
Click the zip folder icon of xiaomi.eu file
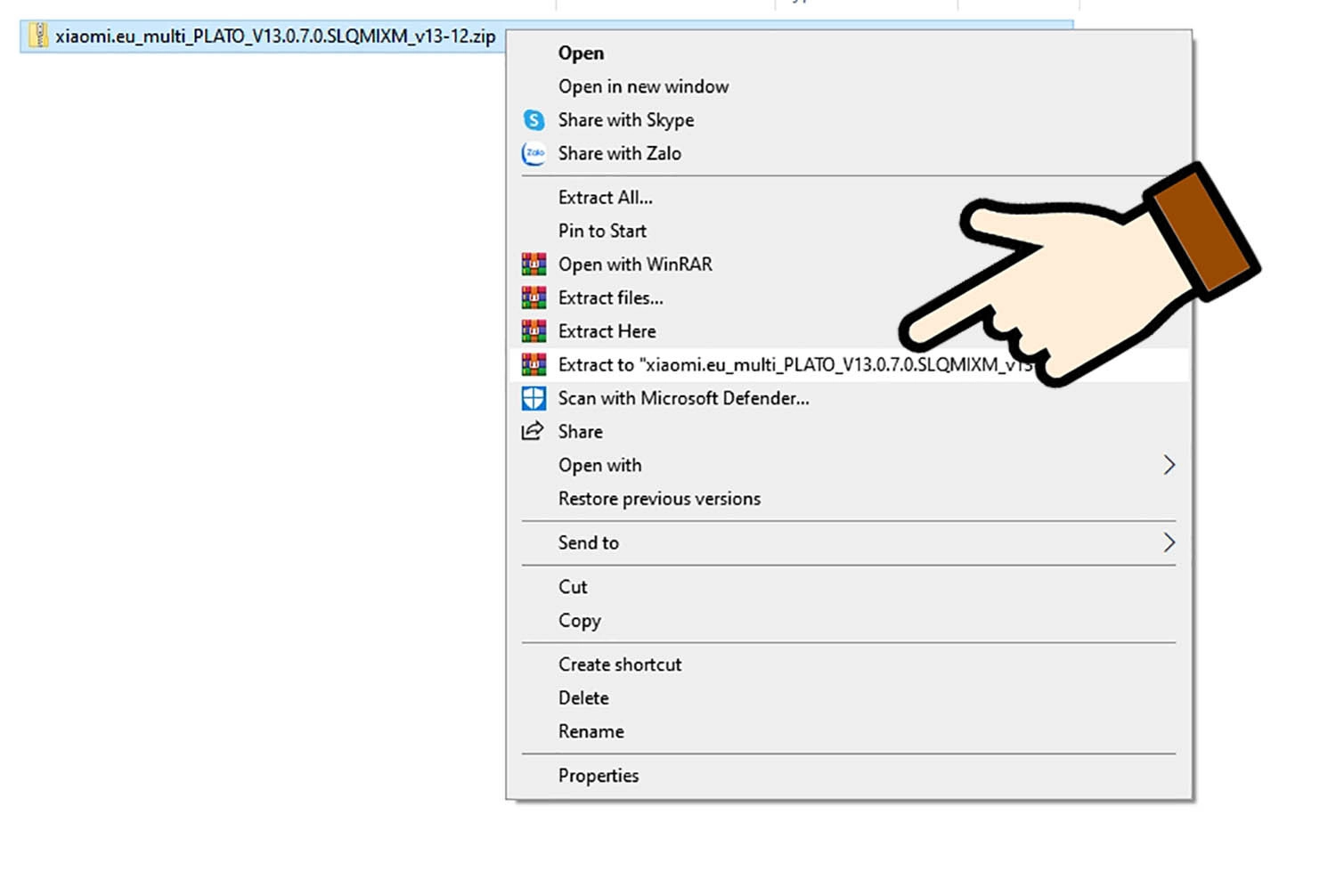coord(38,36)
